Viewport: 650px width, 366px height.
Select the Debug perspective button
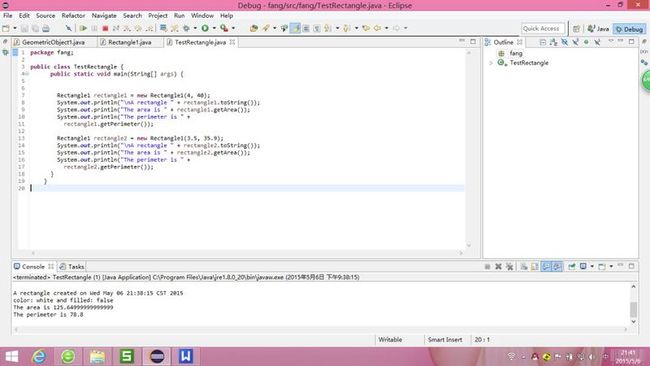click(629, 29)
